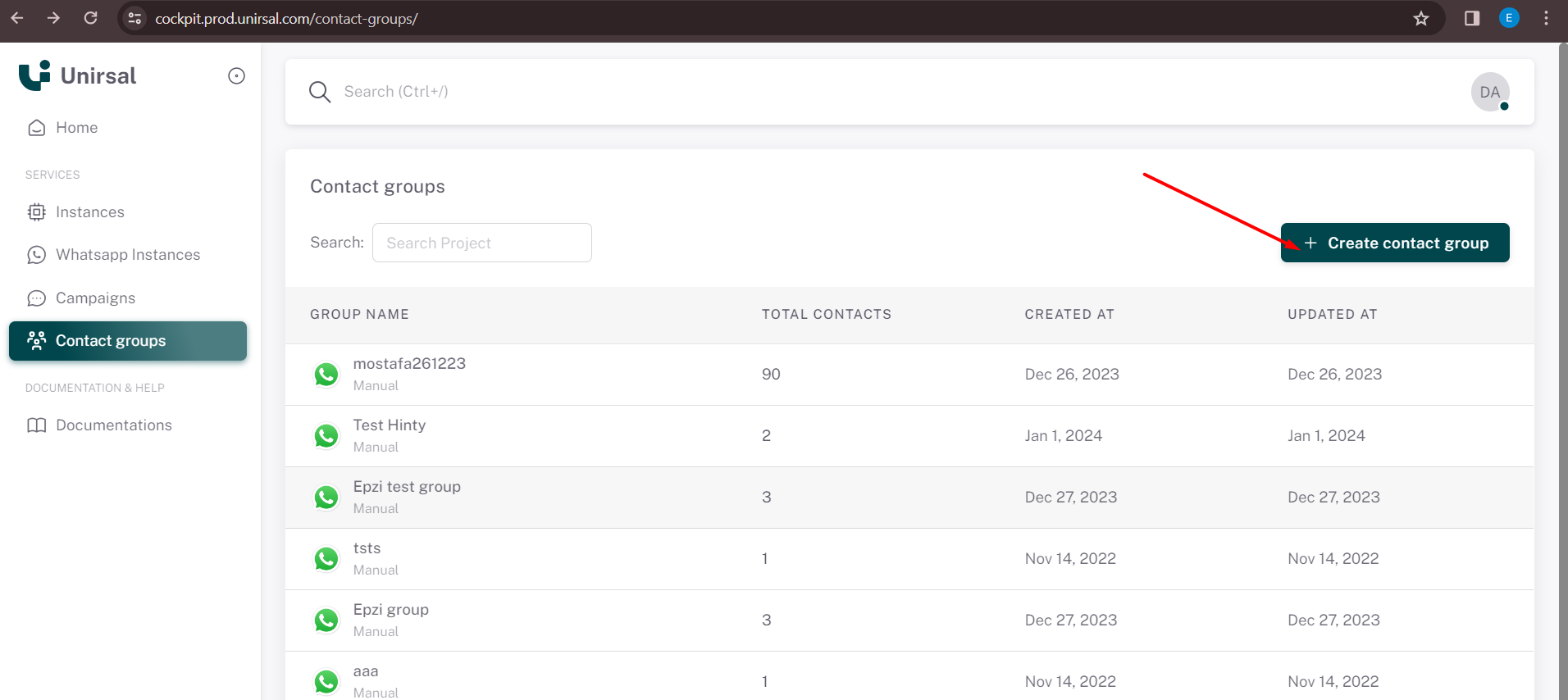Click the WhatsApp icon for mostafa261223

[326, 375]
